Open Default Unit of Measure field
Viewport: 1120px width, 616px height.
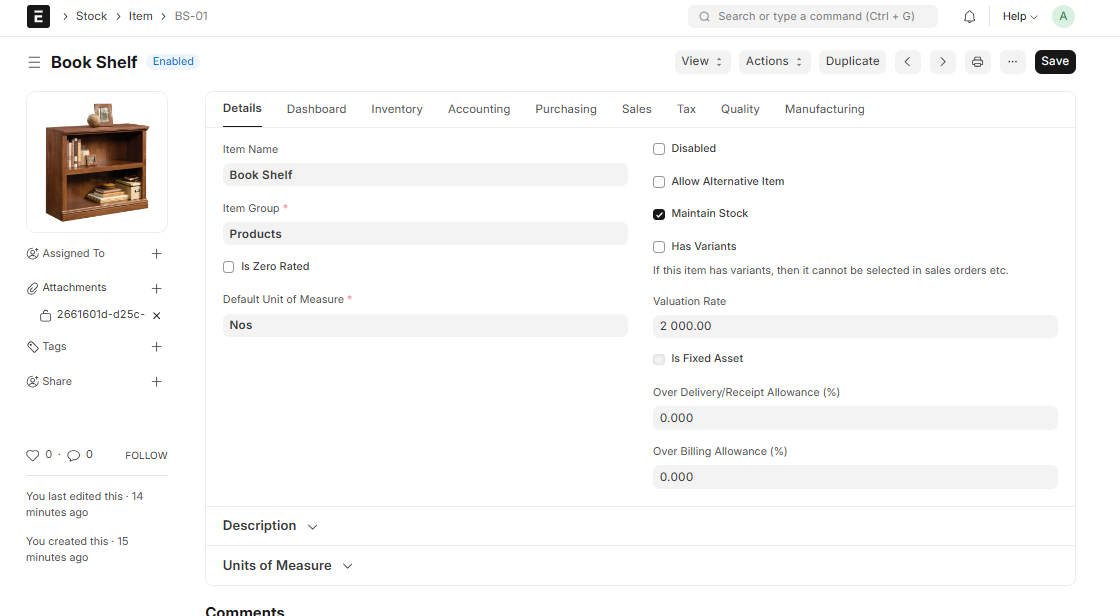click(425, 325)
